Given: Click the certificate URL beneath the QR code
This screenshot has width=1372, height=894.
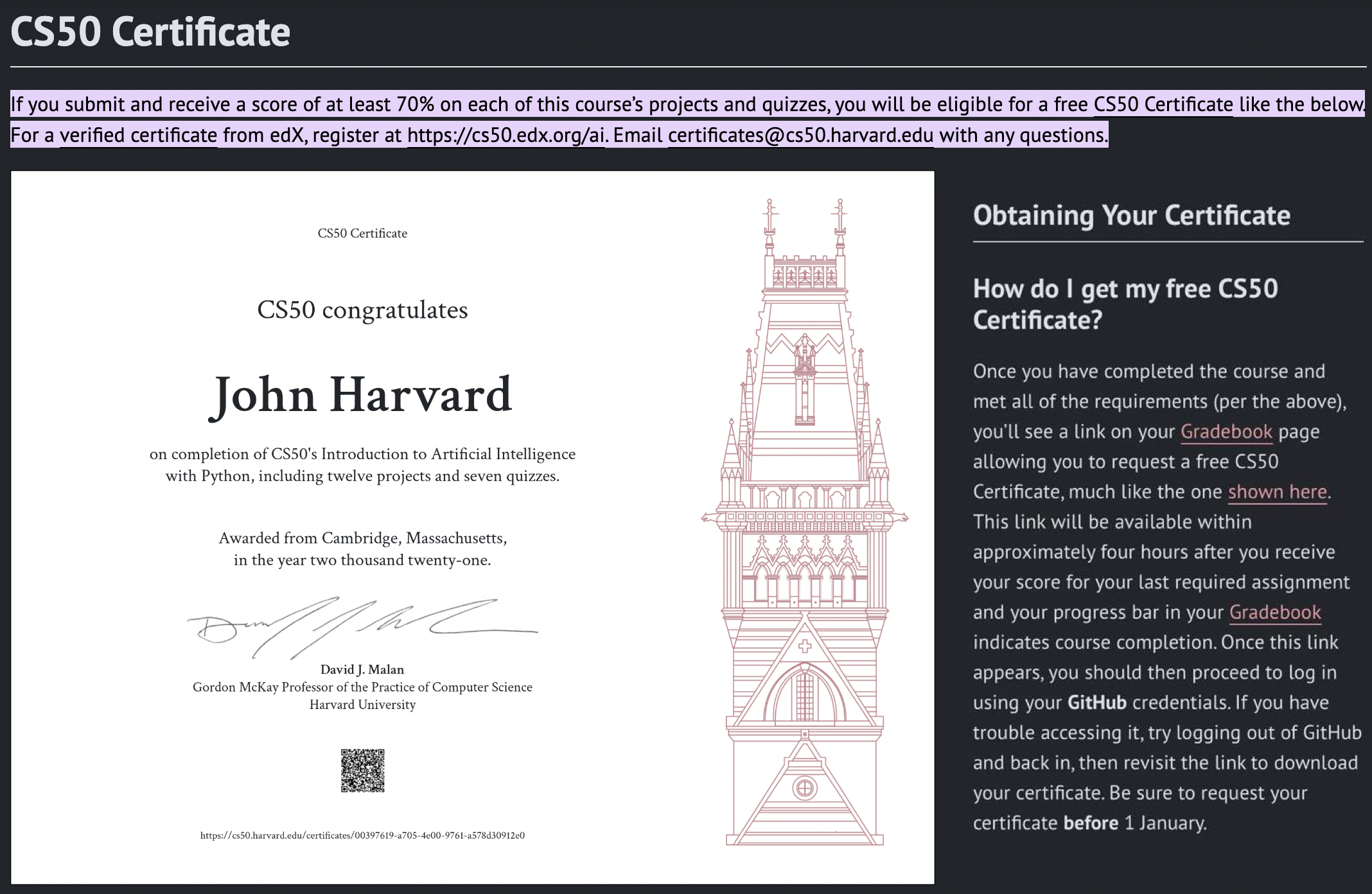Looking at the screenshot, I should click(362, 836).
